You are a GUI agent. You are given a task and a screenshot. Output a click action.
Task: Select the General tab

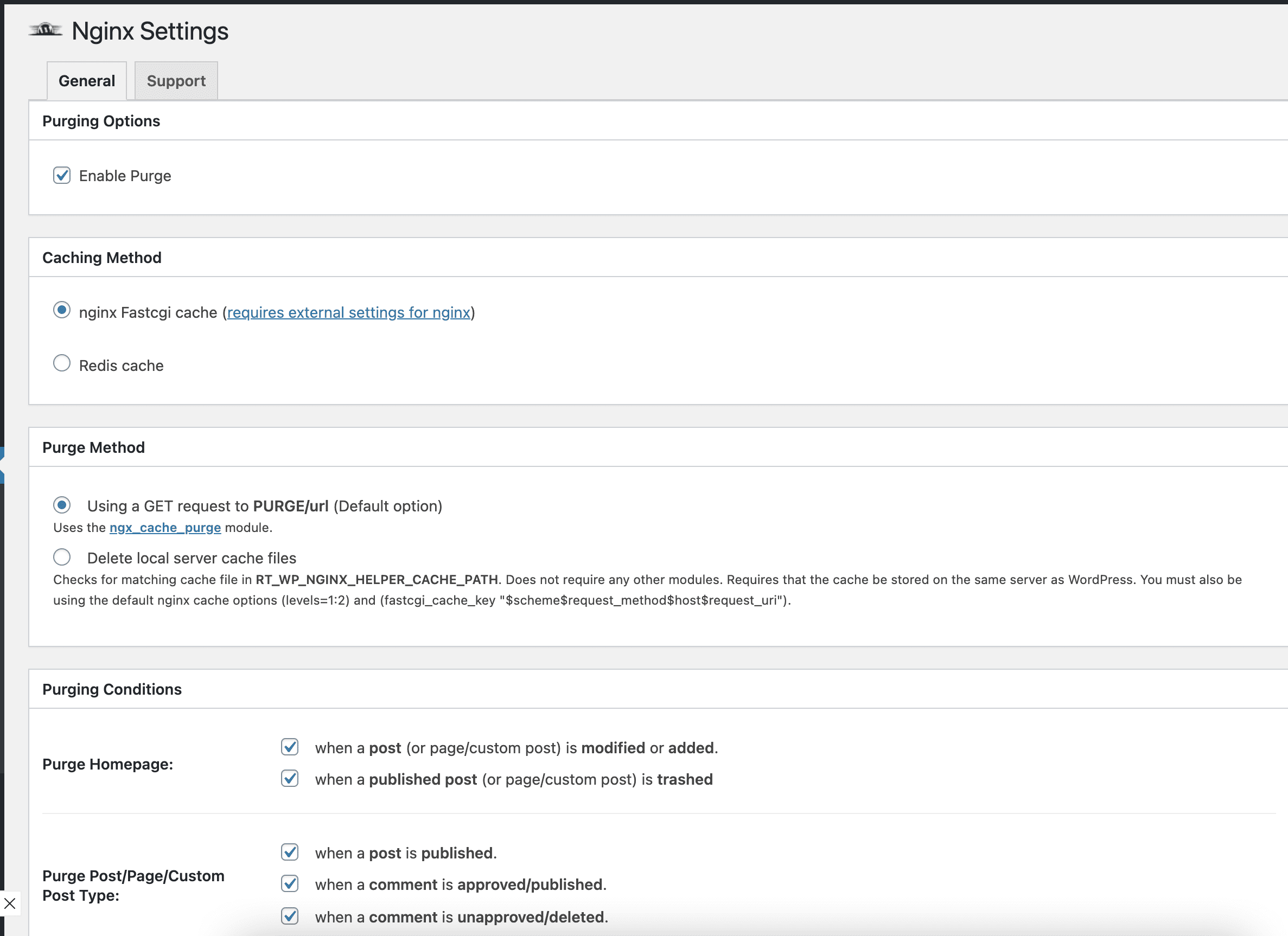pyautogui.click(x=86, y=81)
